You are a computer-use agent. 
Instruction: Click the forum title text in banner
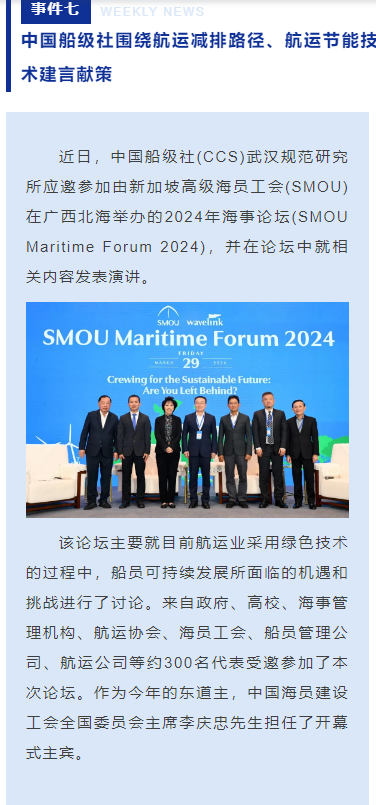189,338
